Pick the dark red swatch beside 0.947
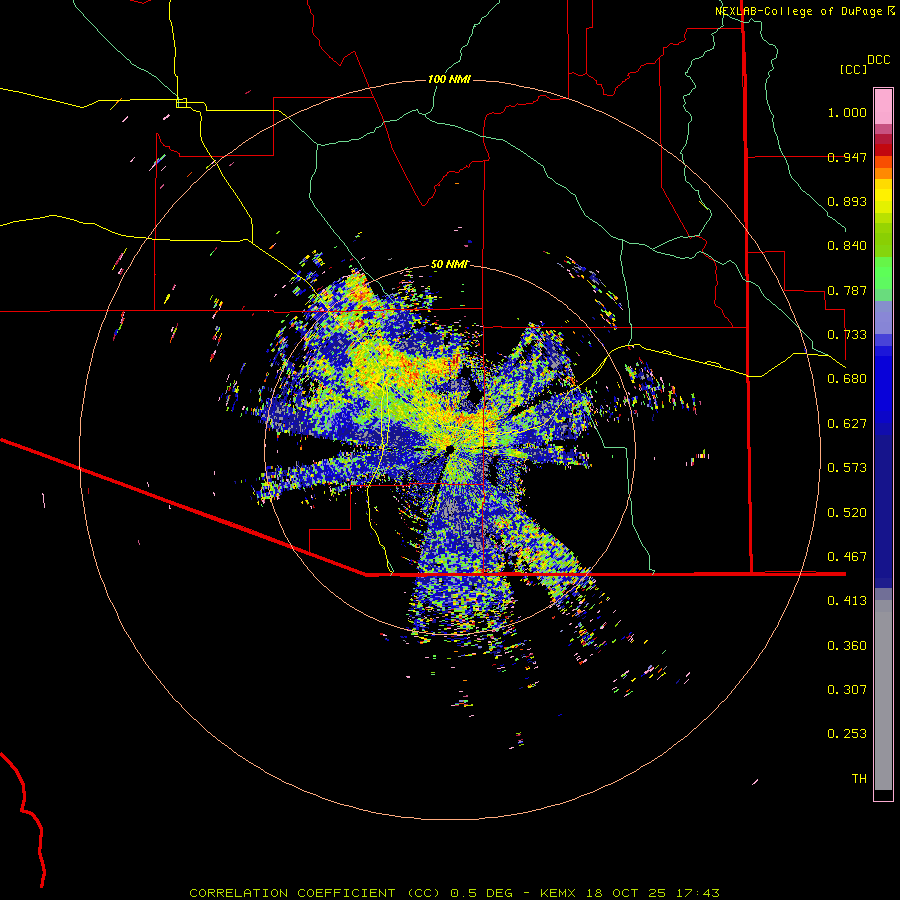 [x=883, y=150]
